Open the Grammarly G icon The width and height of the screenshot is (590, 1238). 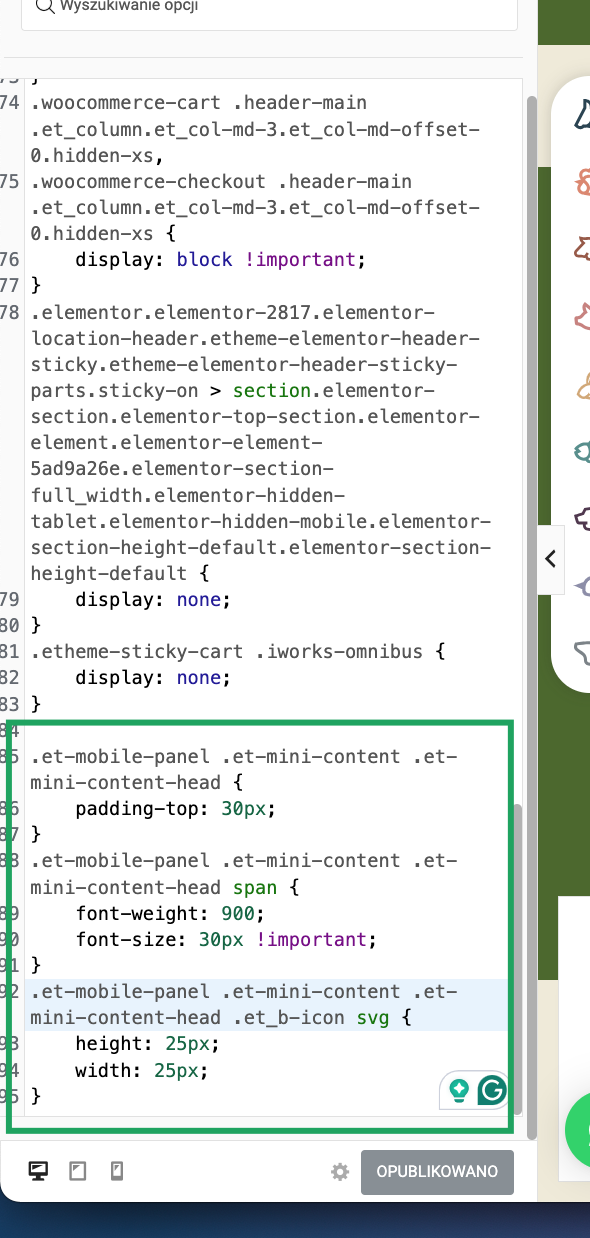(491, 1089)
